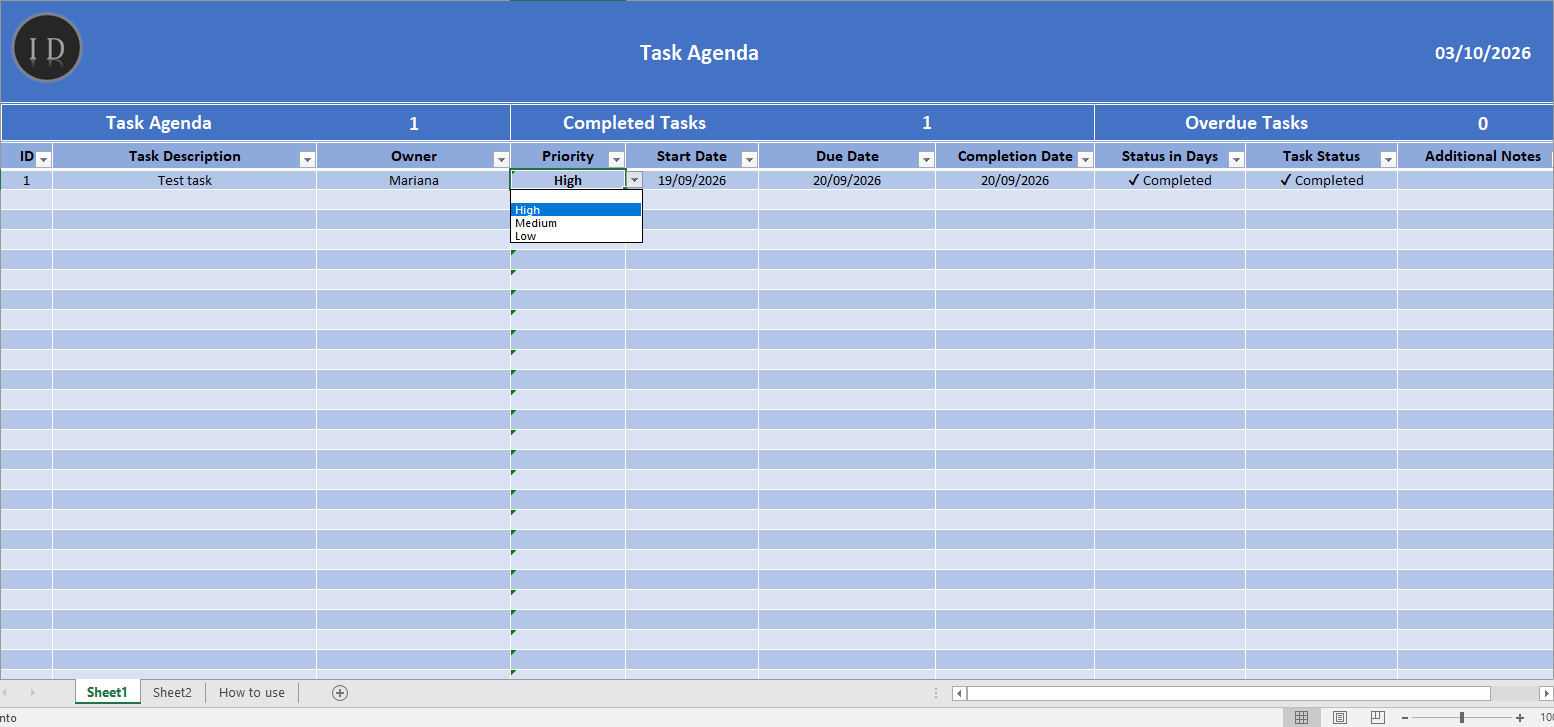Click the ID logo in the header

tap(47, 48)
